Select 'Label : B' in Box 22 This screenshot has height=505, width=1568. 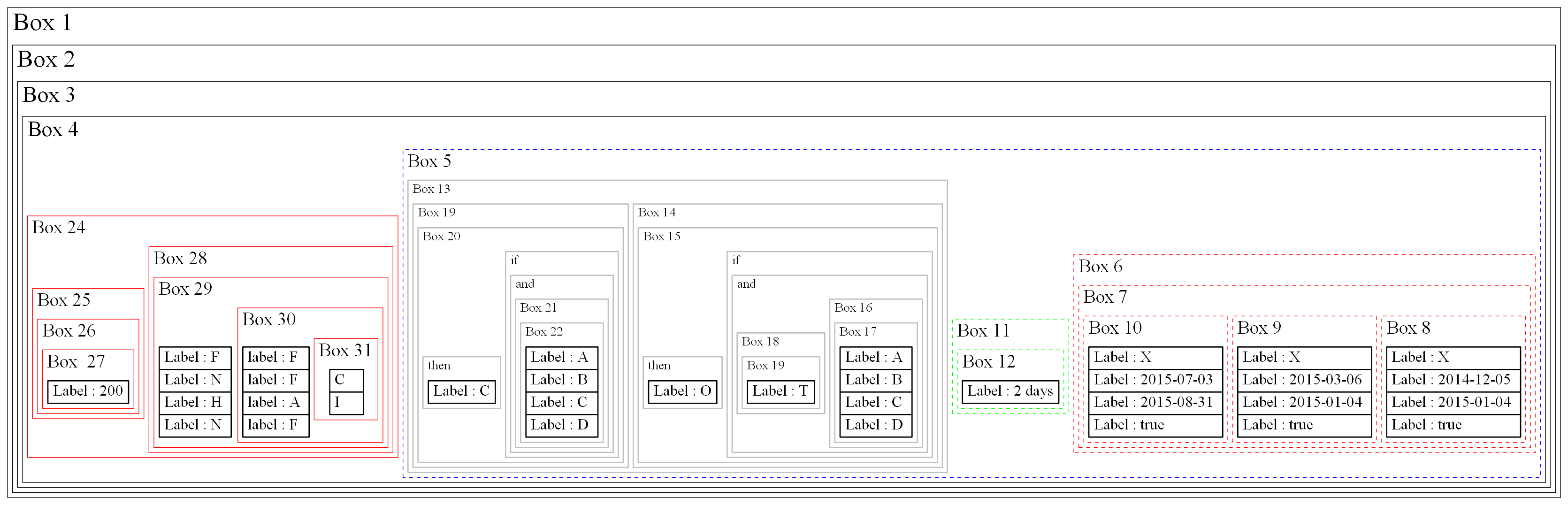tap(562, 380)
